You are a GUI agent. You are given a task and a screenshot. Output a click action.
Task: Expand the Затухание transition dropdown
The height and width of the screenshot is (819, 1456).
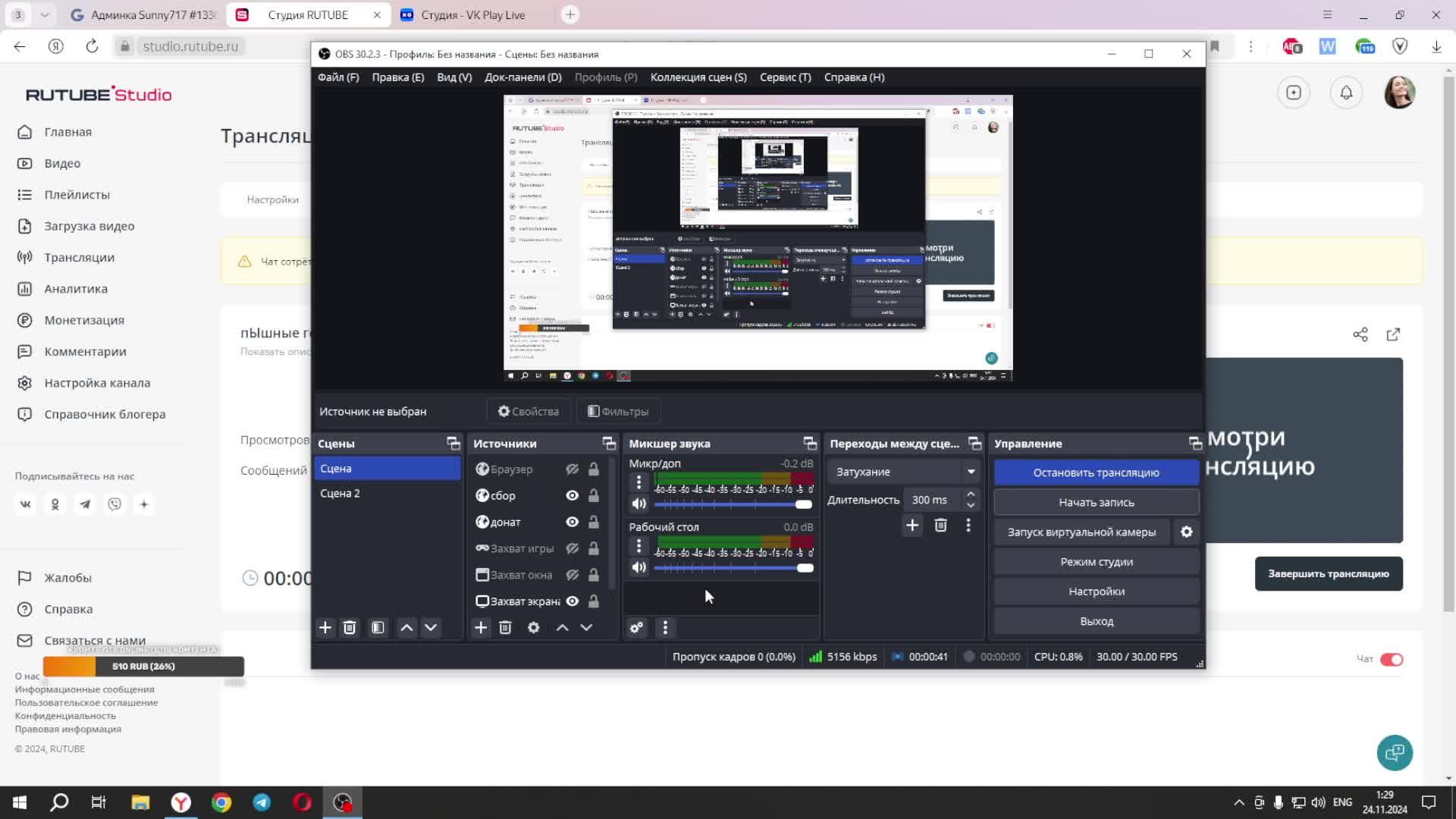[971, 472]
